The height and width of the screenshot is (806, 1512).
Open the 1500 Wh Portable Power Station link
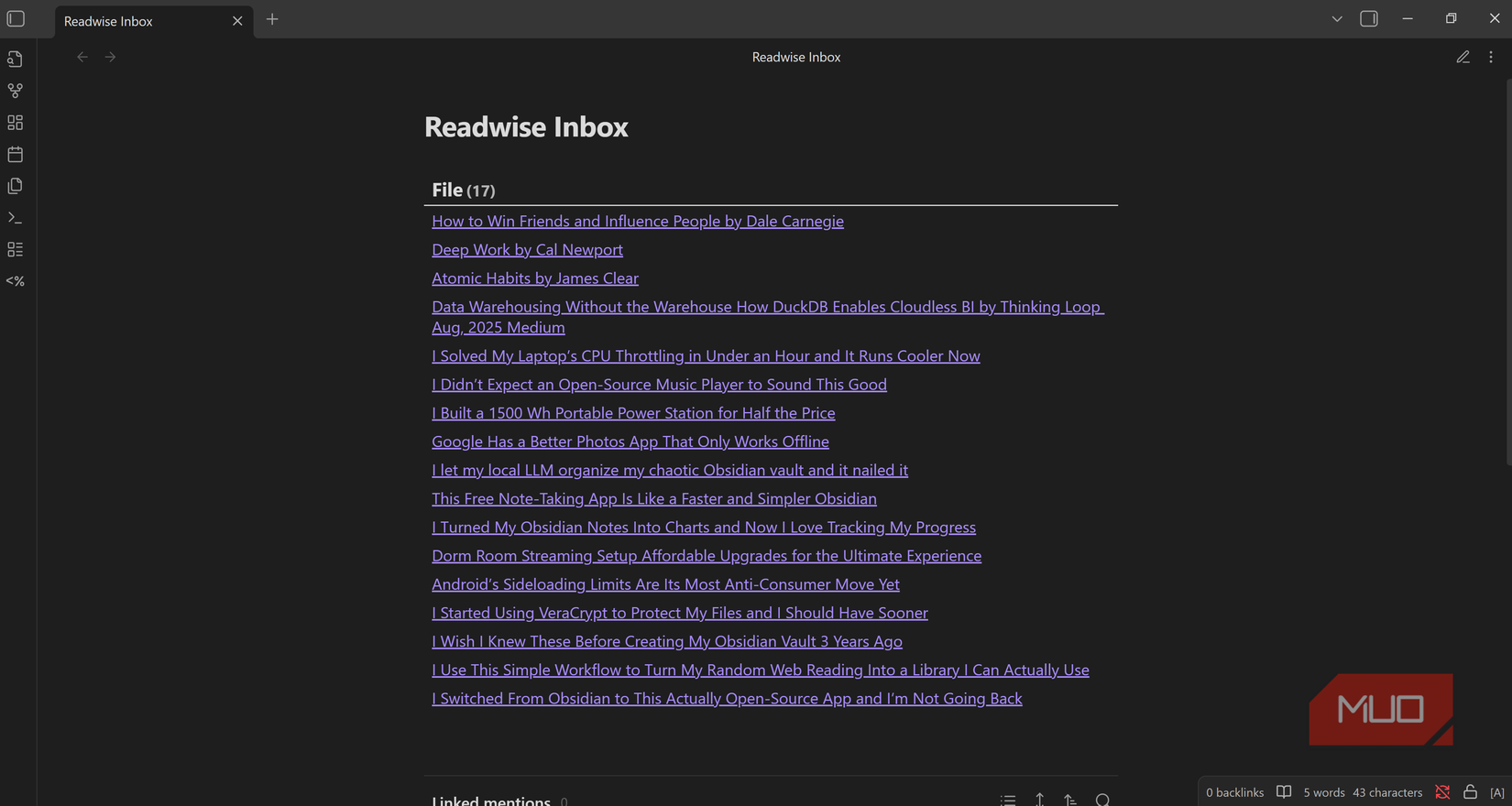633,412
